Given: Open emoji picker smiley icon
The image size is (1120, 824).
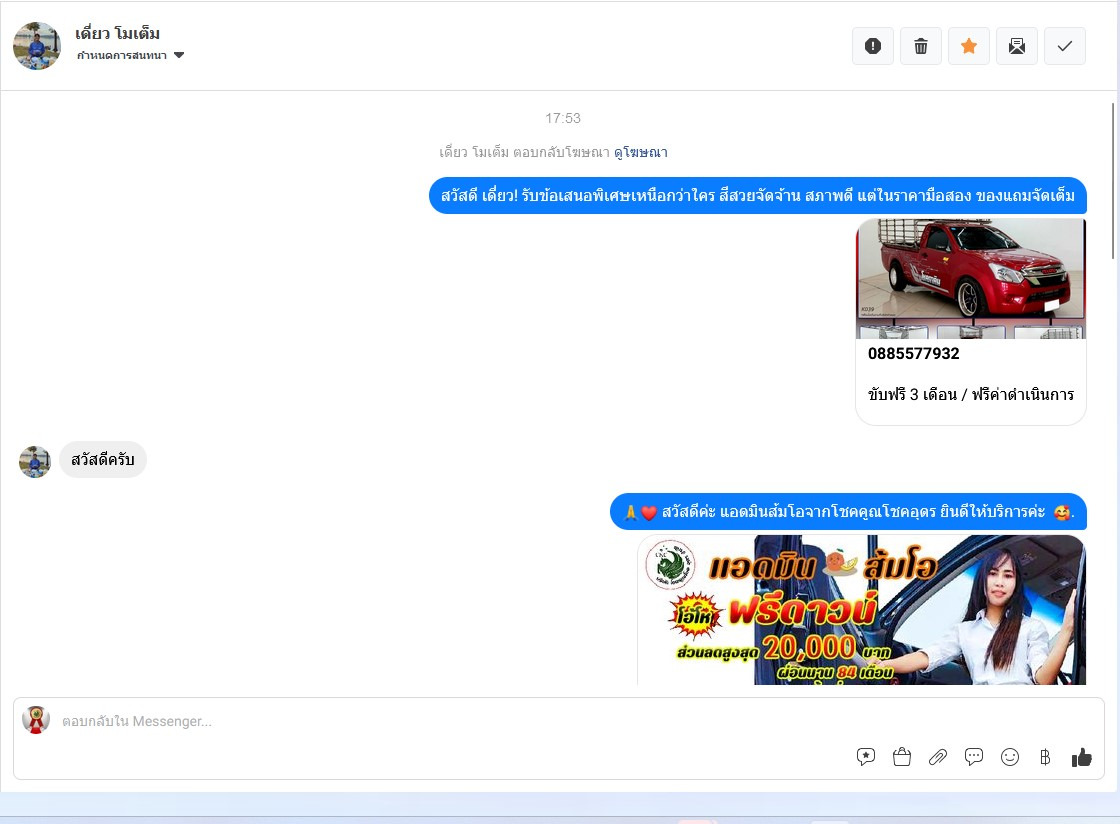Looking at the screenshot, I should pos(1010,757).
